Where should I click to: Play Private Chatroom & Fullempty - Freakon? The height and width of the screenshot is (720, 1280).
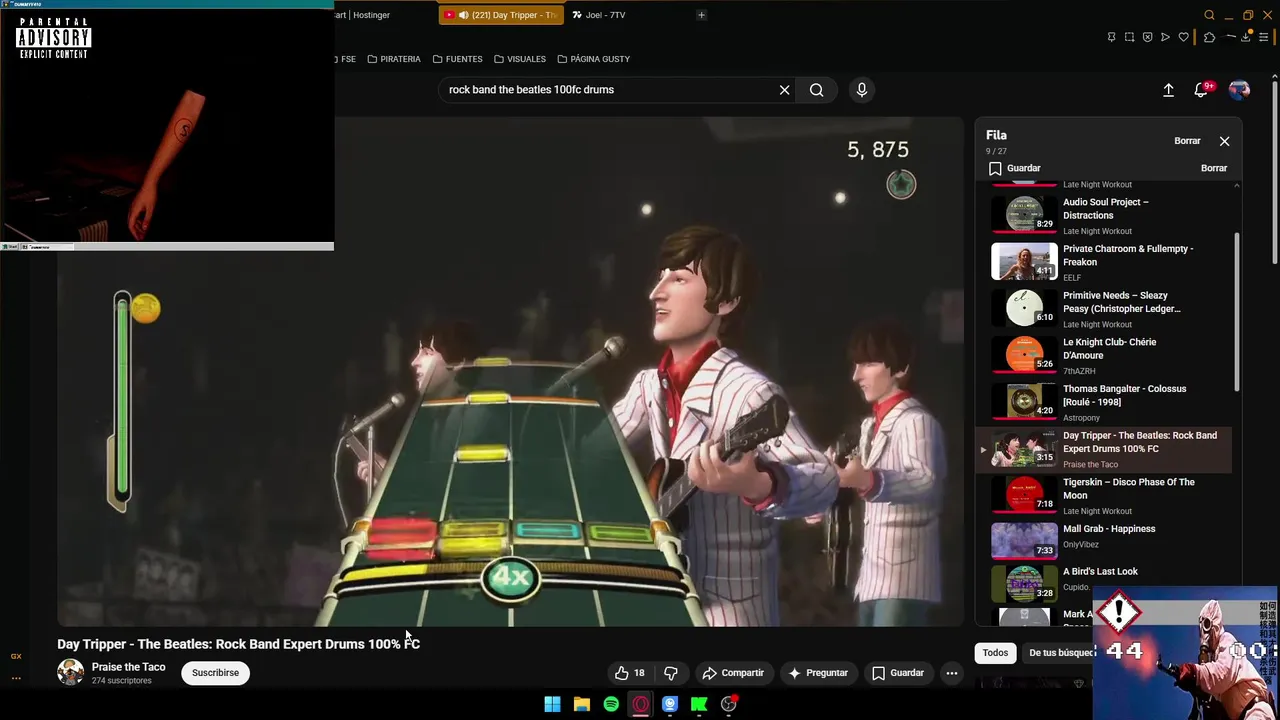coord(1105,262)
